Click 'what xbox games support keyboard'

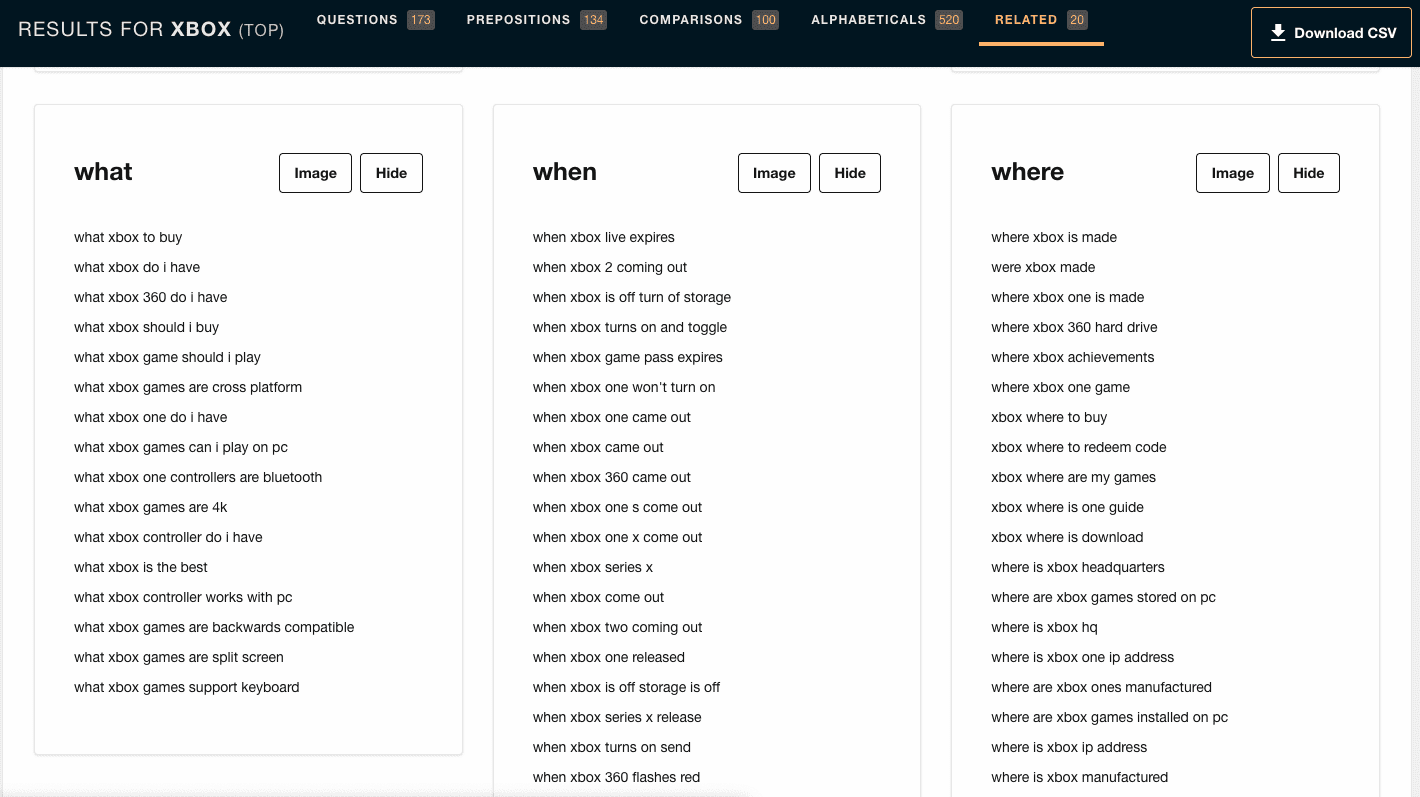coord(187,687)
